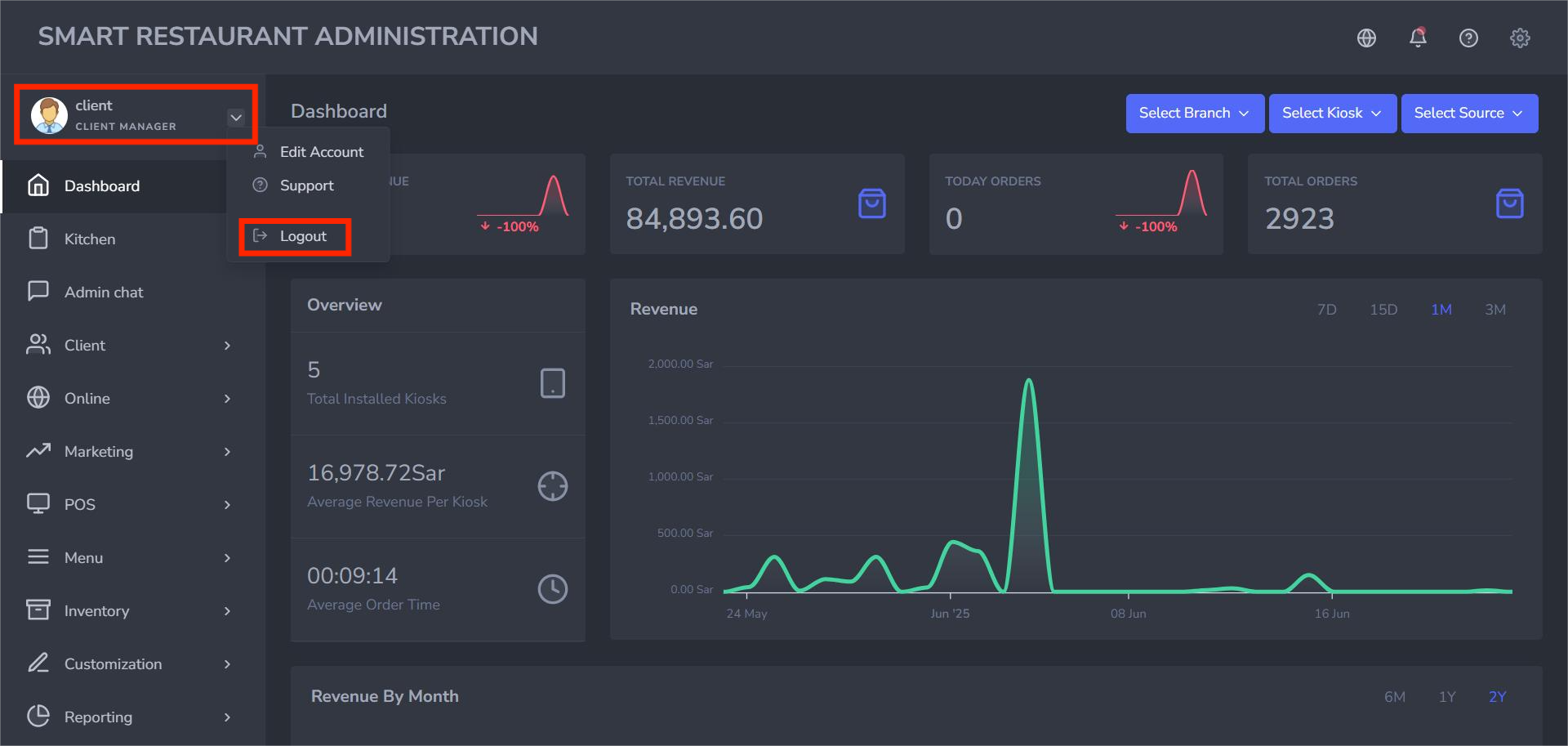
Task: Open the Select Branch dropdown
Action: point(1195,114)
